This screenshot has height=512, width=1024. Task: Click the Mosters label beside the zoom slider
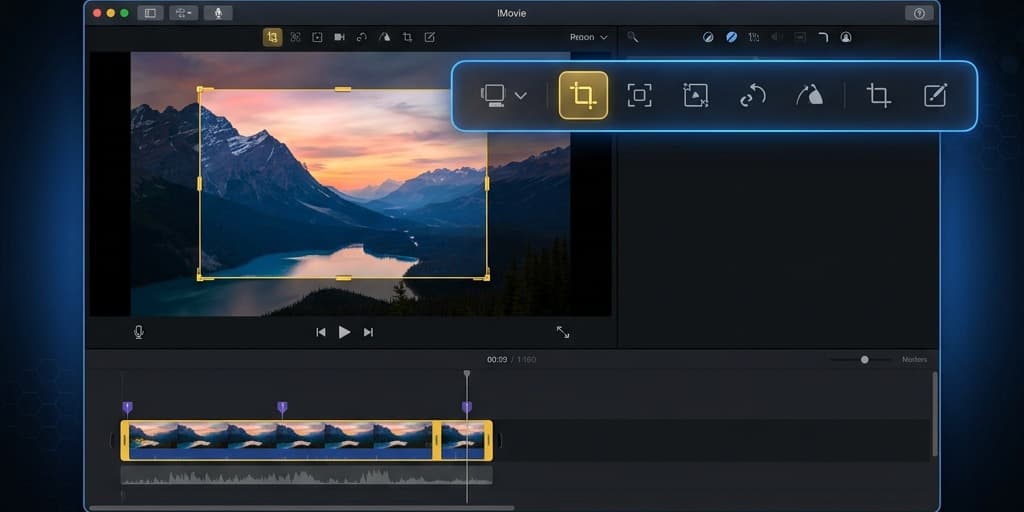click(x=914, y=360)
